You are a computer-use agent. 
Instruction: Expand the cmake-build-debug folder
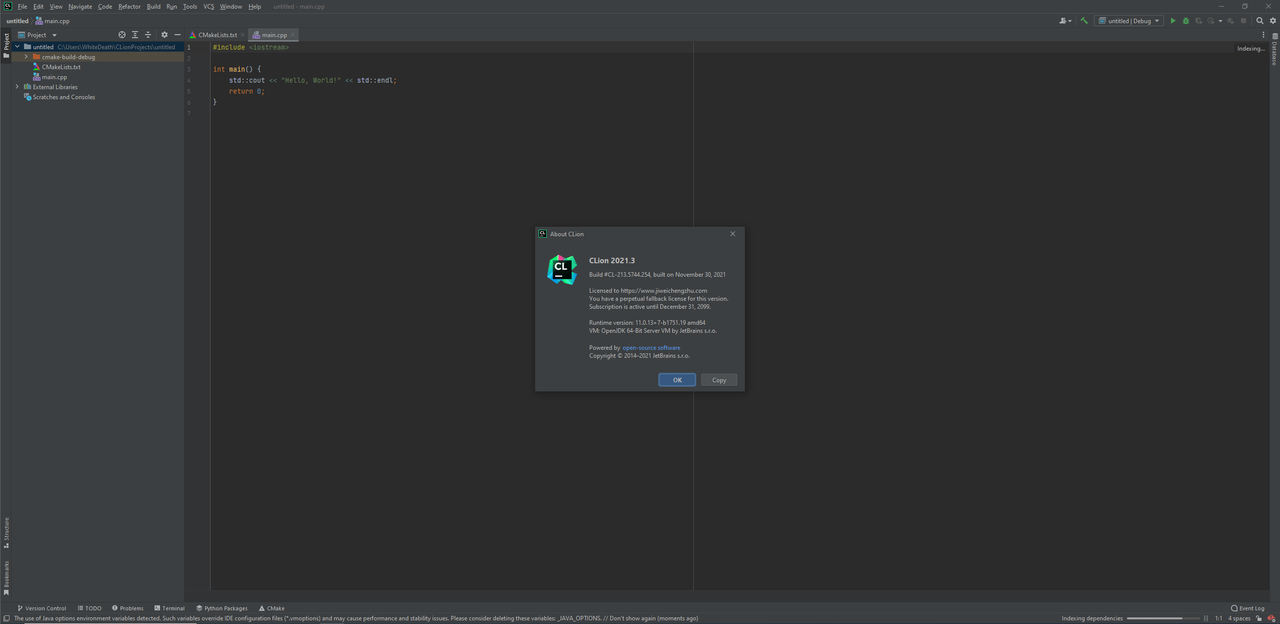coord(26,57)
